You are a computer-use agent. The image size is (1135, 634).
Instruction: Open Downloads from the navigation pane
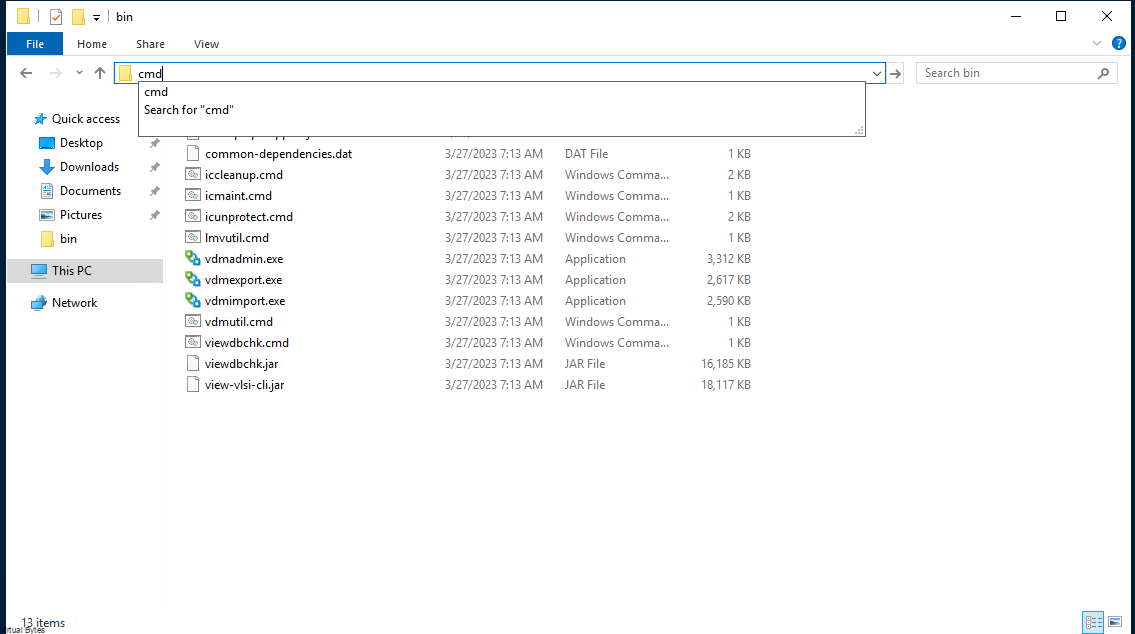click(x=88, y=166)
